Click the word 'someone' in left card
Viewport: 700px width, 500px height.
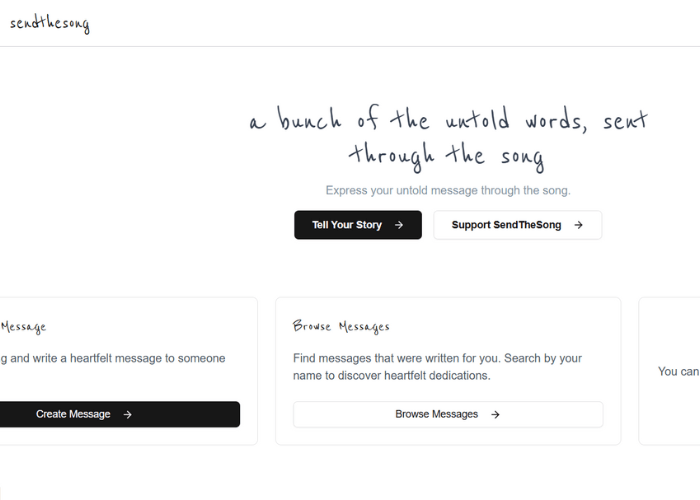coord(202,358)
